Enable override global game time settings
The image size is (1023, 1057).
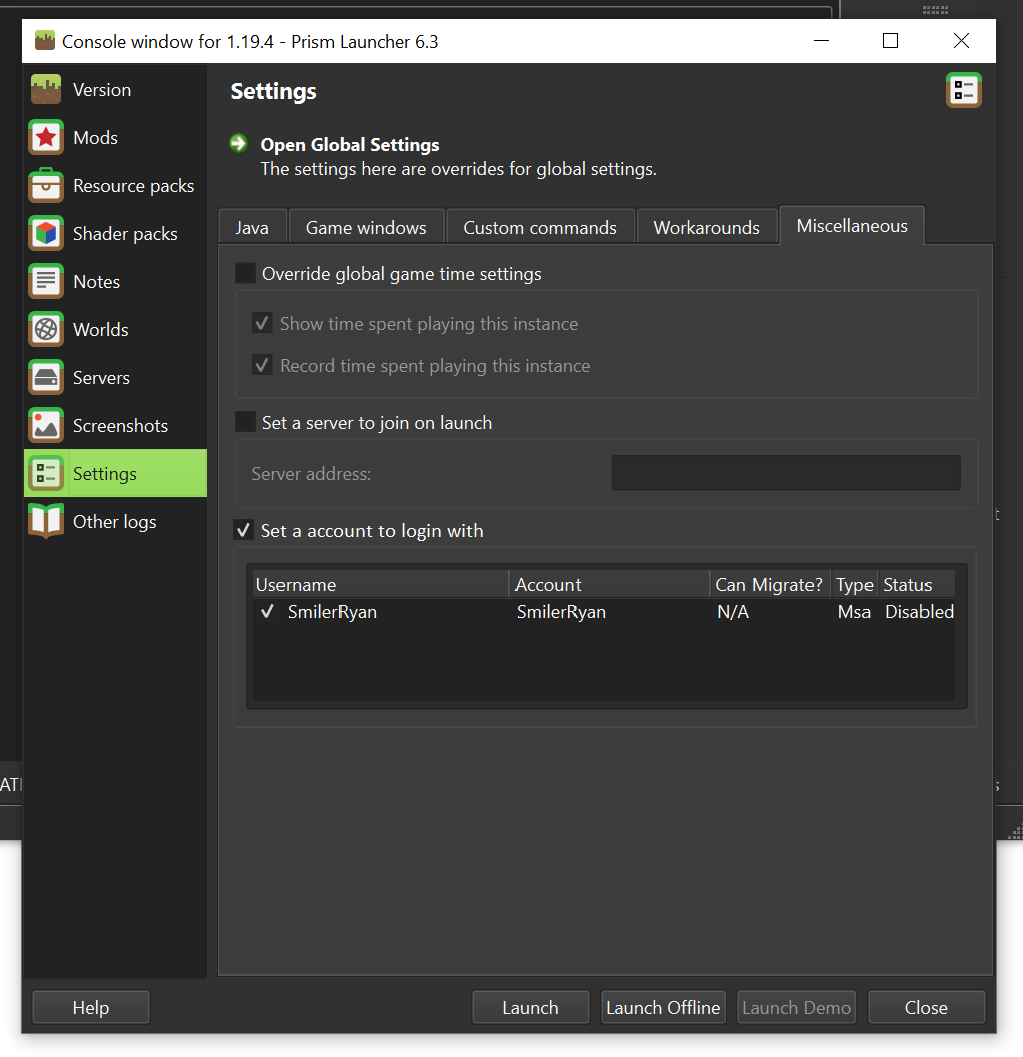pos(245,273)
